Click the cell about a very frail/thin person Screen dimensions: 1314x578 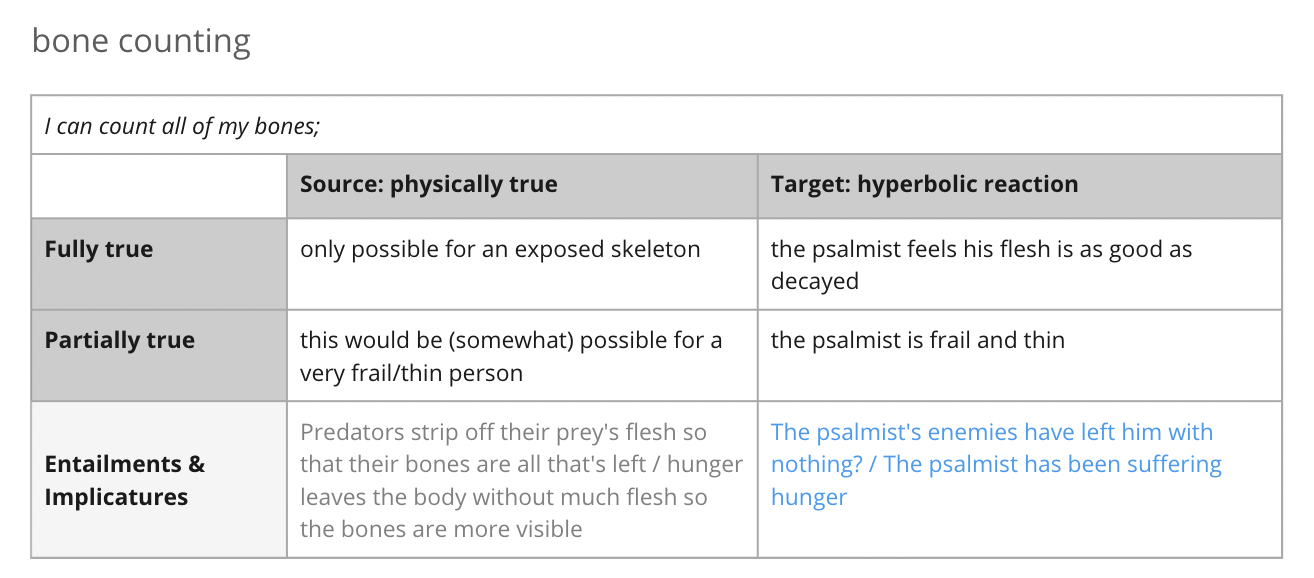(x=511, y=356)
